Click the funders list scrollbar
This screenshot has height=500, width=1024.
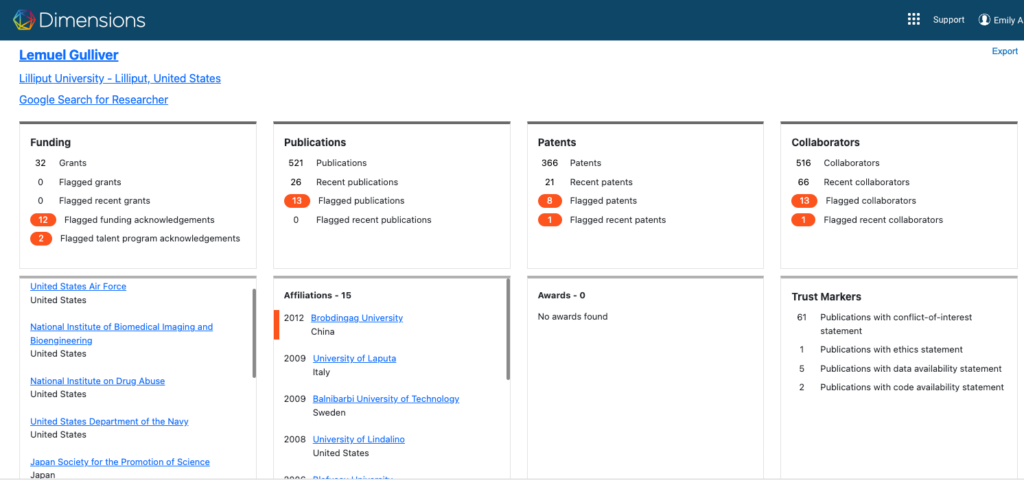pyautogui.click(x=254, y=333)
